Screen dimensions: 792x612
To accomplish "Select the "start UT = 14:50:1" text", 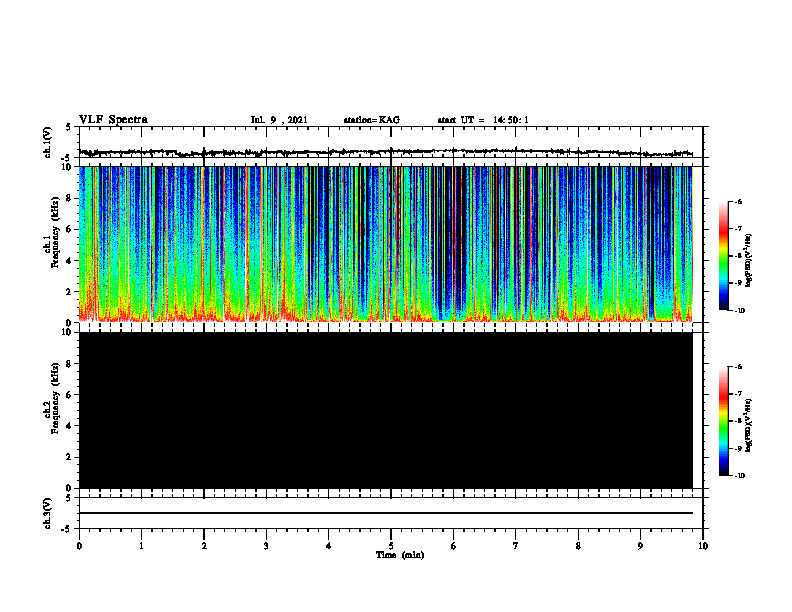I will 483,120.
